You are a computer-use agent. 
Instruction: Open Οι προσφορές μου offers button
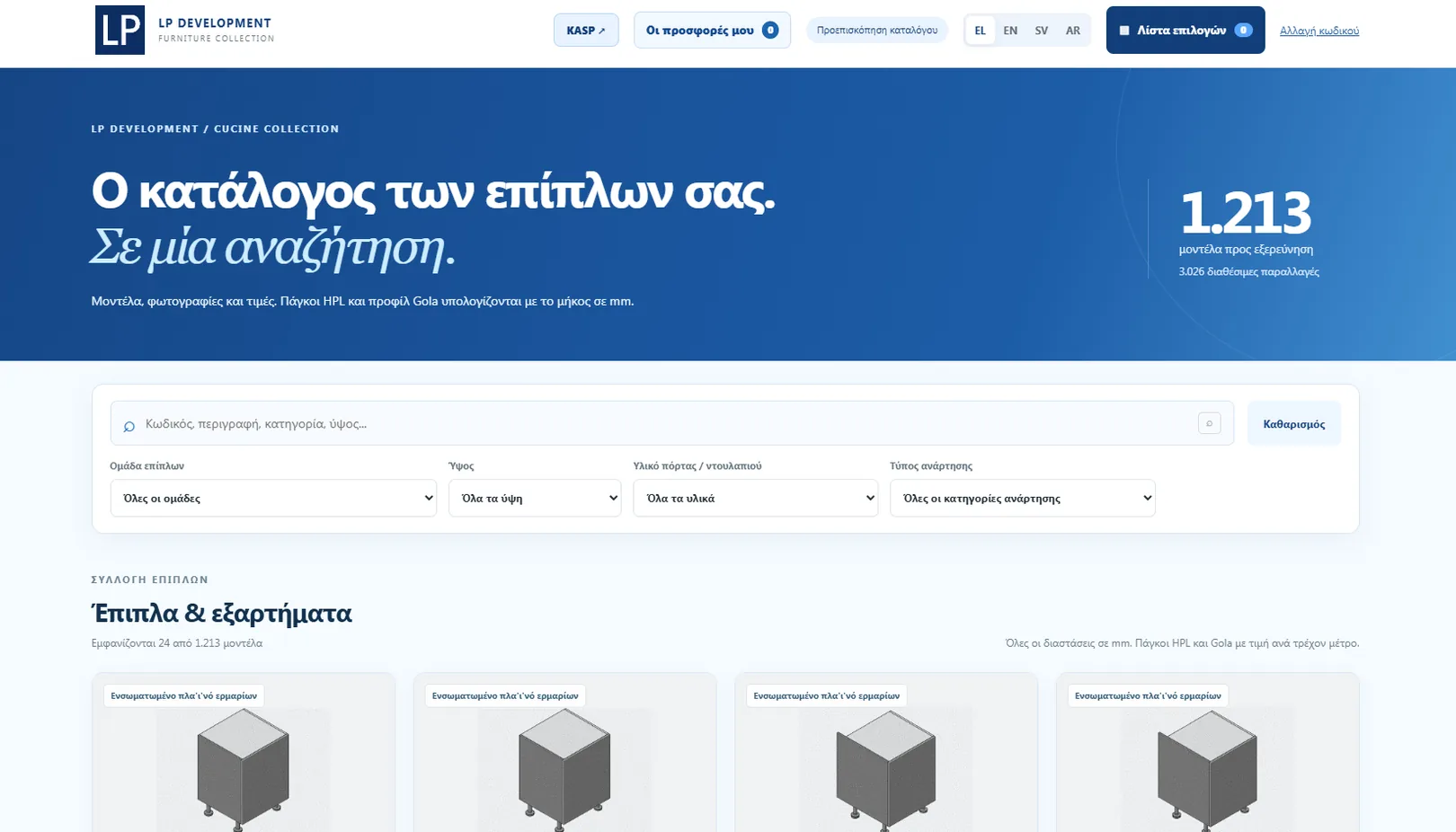tap(712, 31)
